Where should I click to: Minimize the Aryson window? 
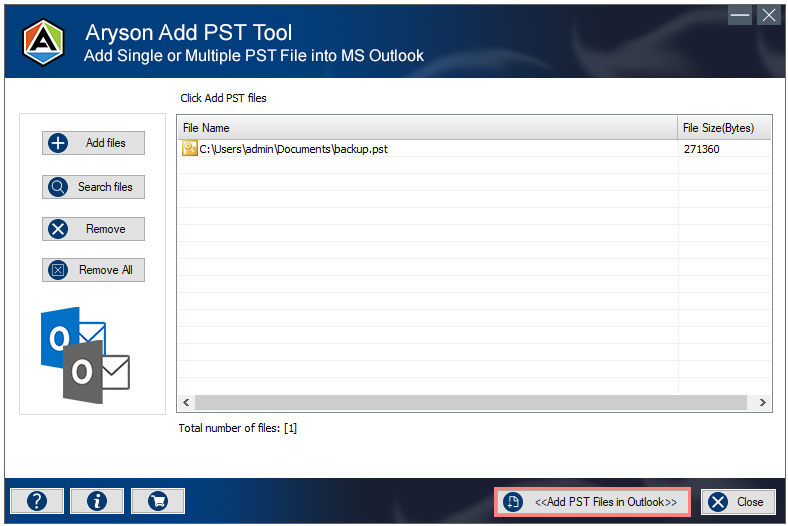[x=740, y=15]
